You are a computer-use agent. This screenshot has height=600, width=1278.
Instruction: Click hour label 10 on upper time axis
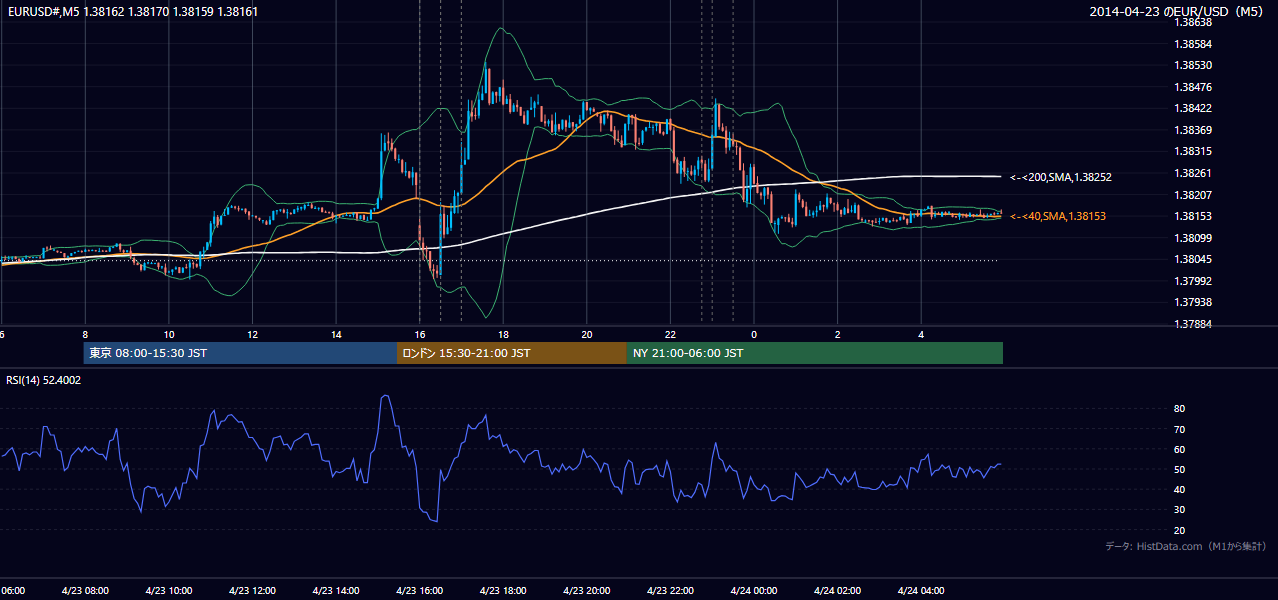tap(169, 334)
